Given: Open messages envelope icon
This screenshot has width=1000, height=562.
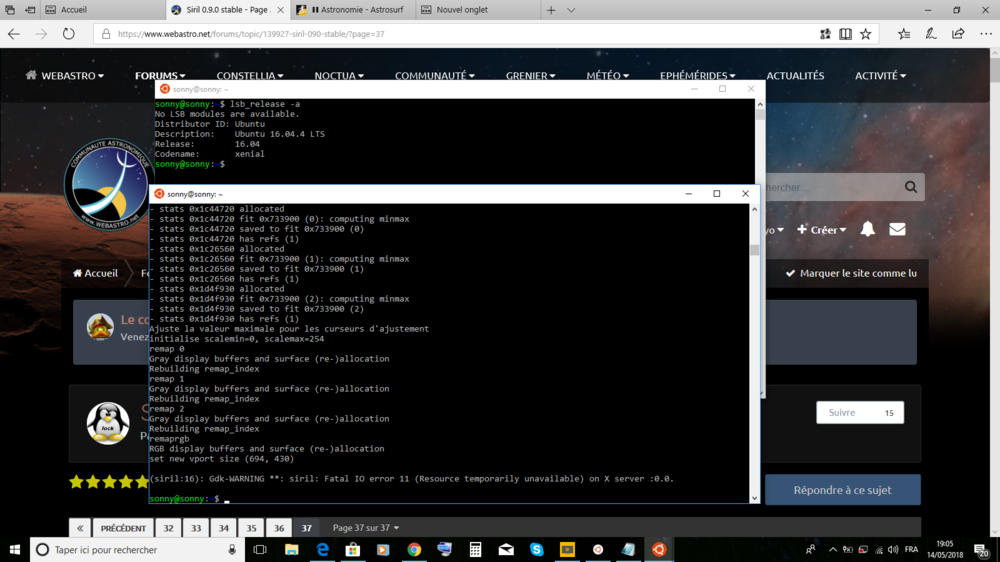Looking at the screenshot, I should point(897,229).
